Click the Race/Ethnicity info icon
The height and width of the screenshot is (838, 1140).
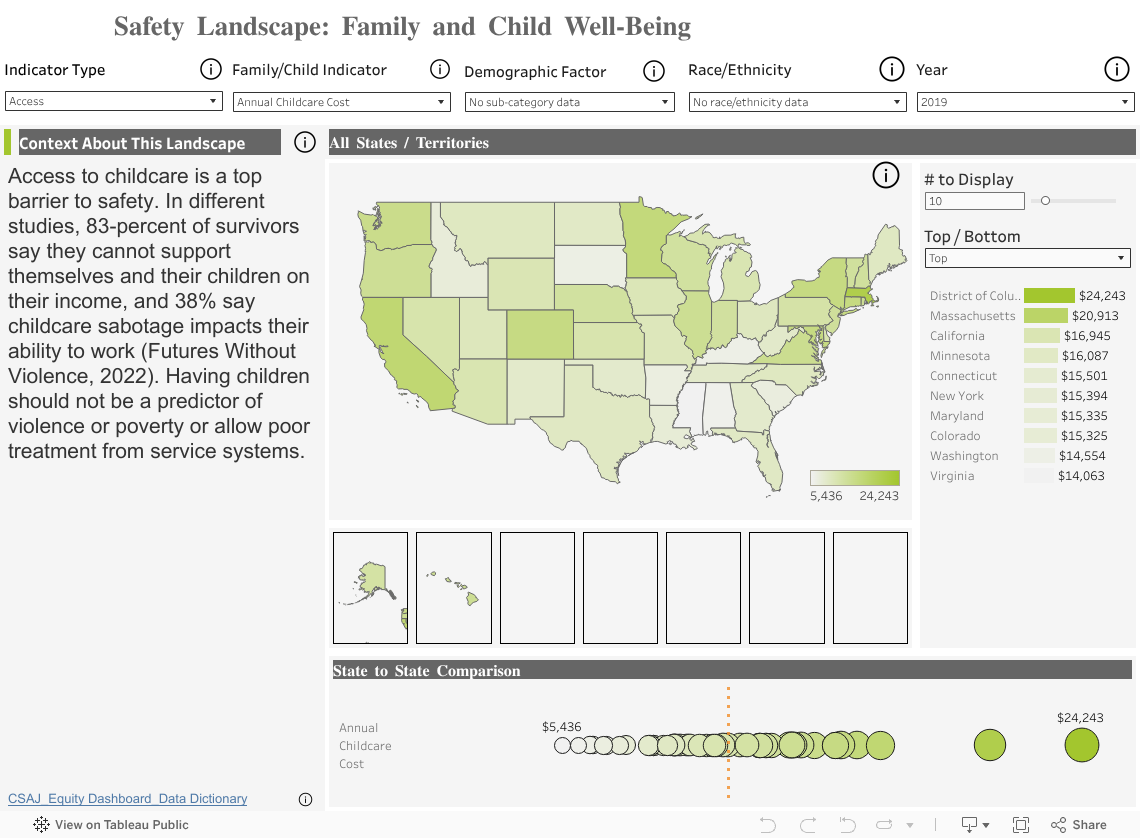891,69
